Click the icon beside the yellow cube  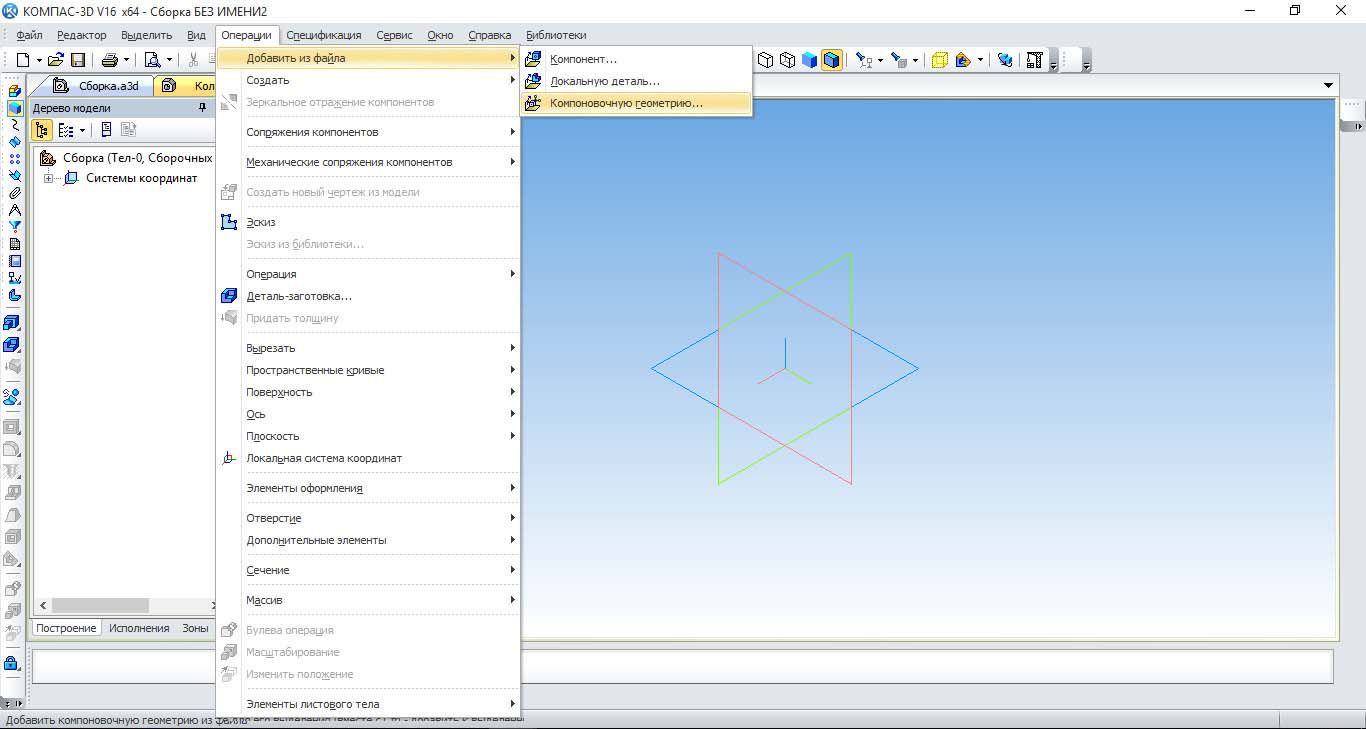(x=963, y=60)
